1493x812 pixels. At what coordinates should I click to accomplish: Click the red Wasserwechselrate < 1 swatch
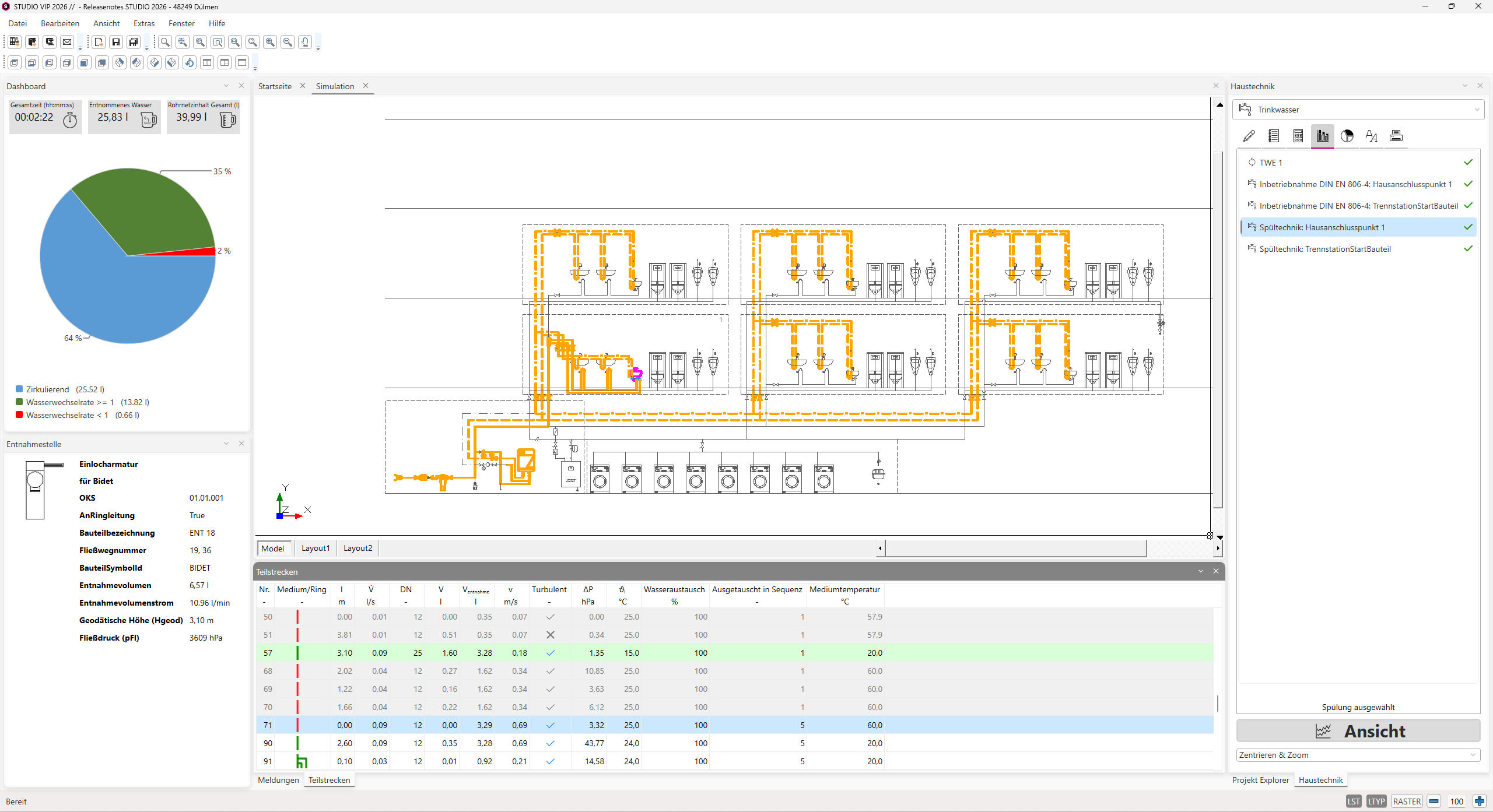19,414
